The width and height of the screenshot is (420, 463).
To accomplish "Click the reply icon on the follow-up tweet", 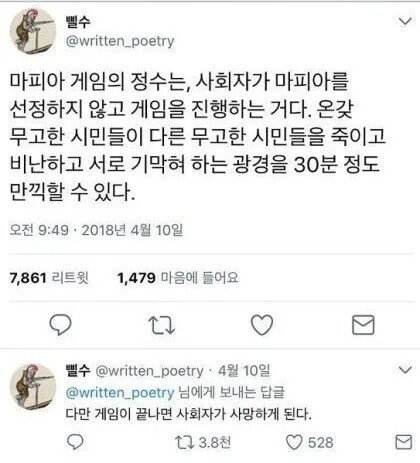I will click(75, 442).
